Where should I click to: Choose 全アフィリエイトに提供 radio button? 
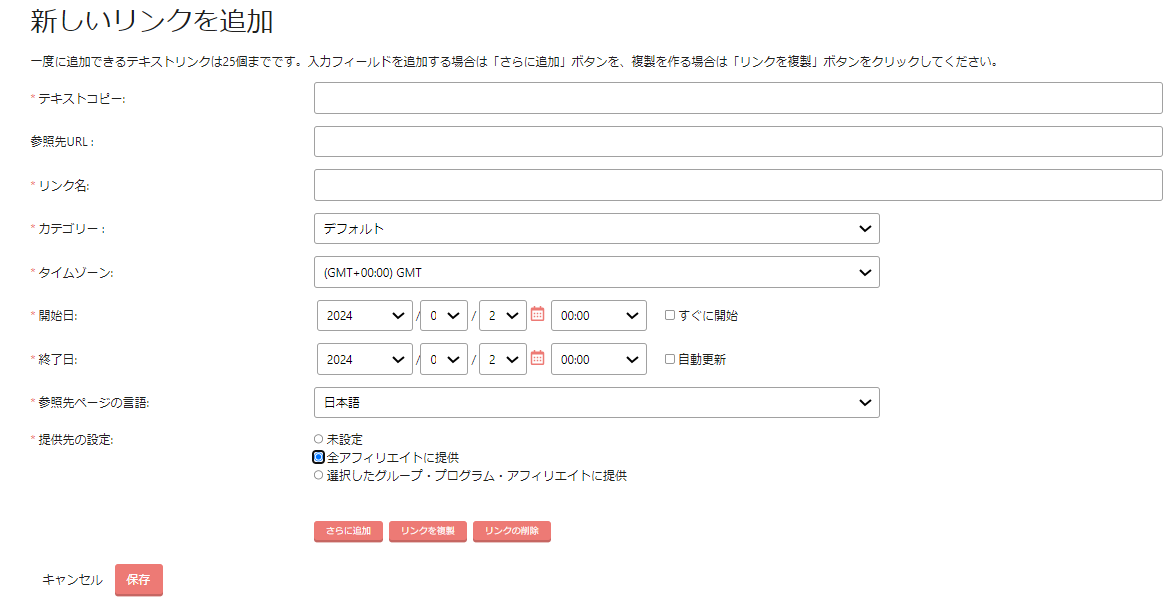(x=319, y=457)
